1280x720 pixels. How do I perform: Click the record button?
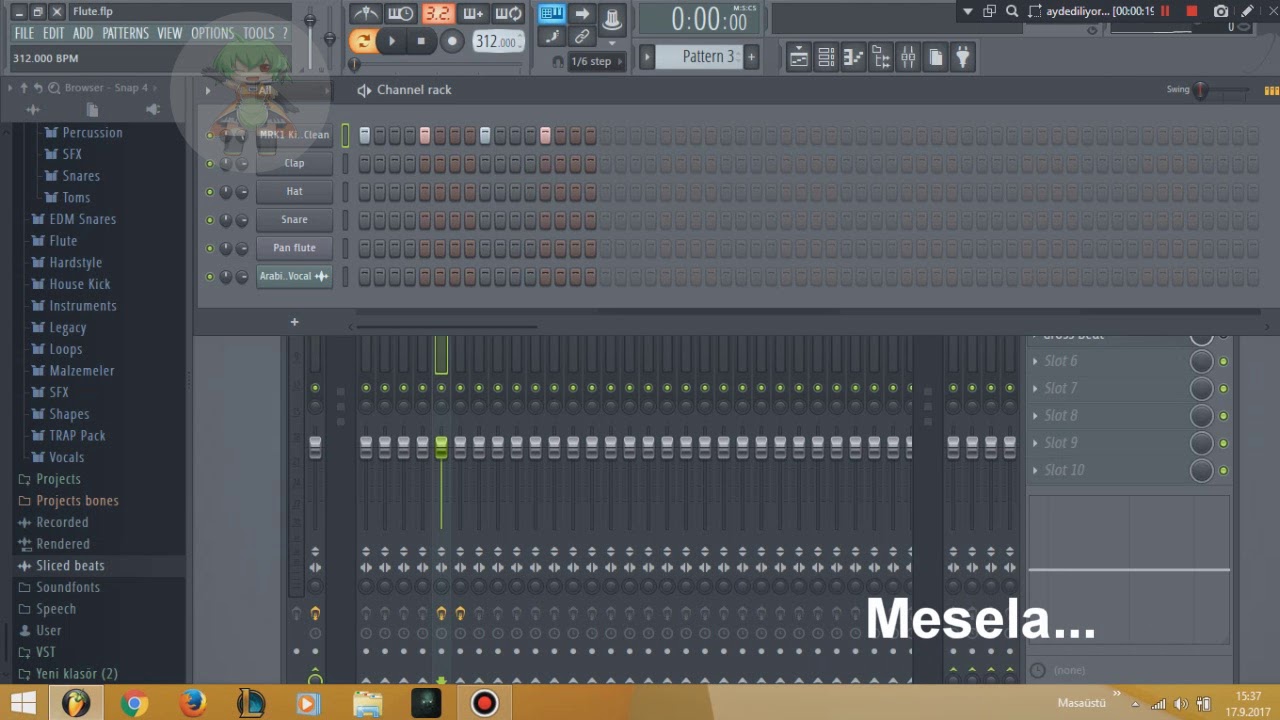coord(452,41)
